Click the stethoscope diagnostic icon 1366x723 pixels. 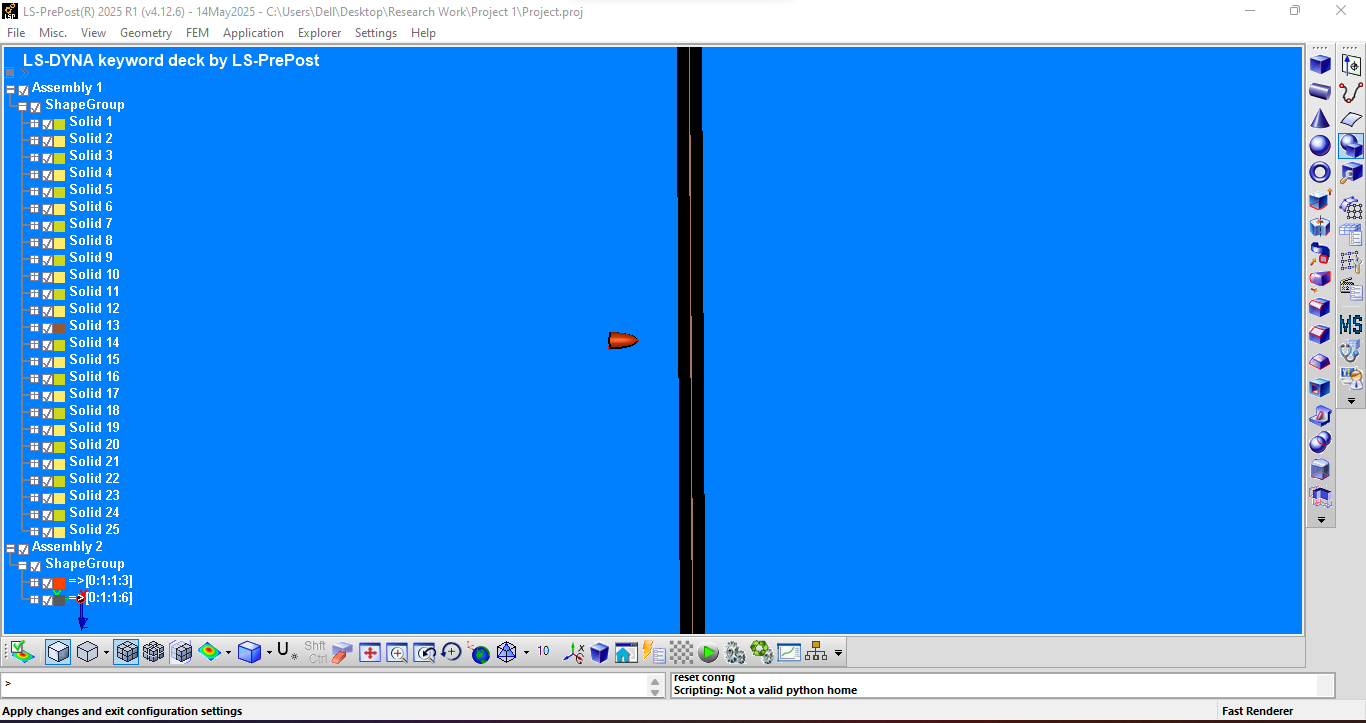tap(1351, 352)
